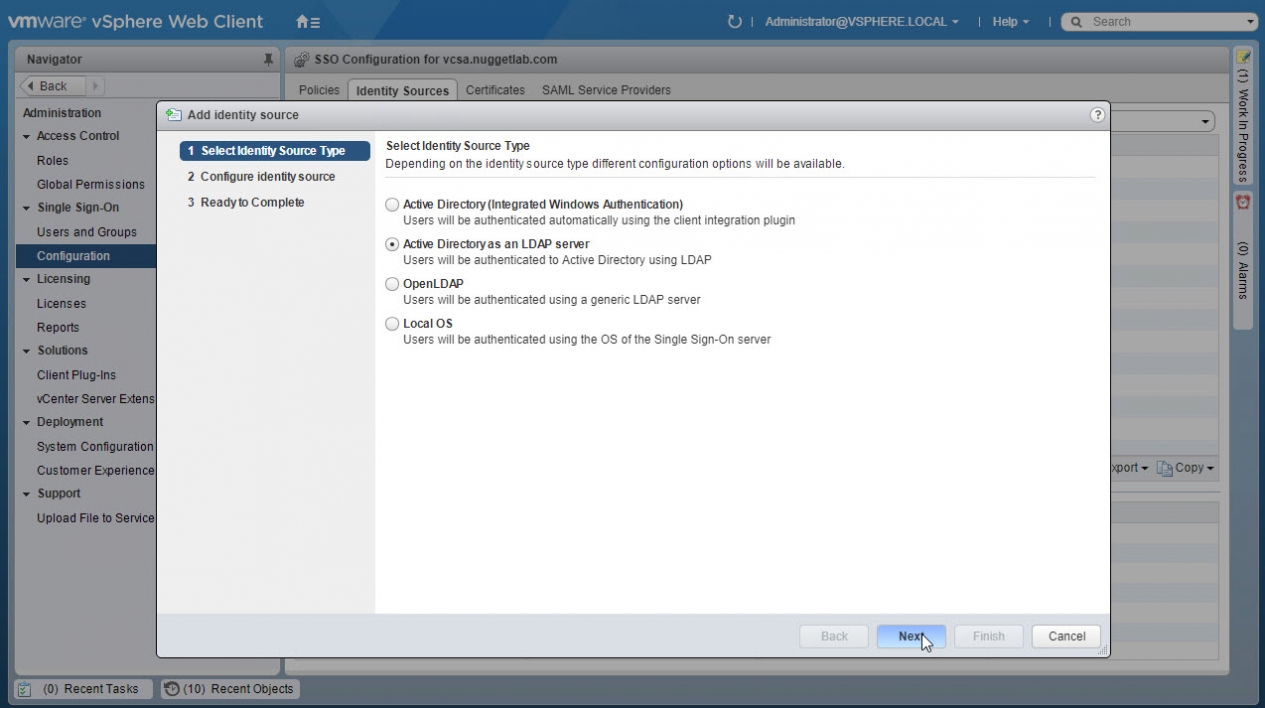Click the Search input field
The height and width of the screenshot is (708, 1265).
pyautogui.click(x=1160, y=21)
